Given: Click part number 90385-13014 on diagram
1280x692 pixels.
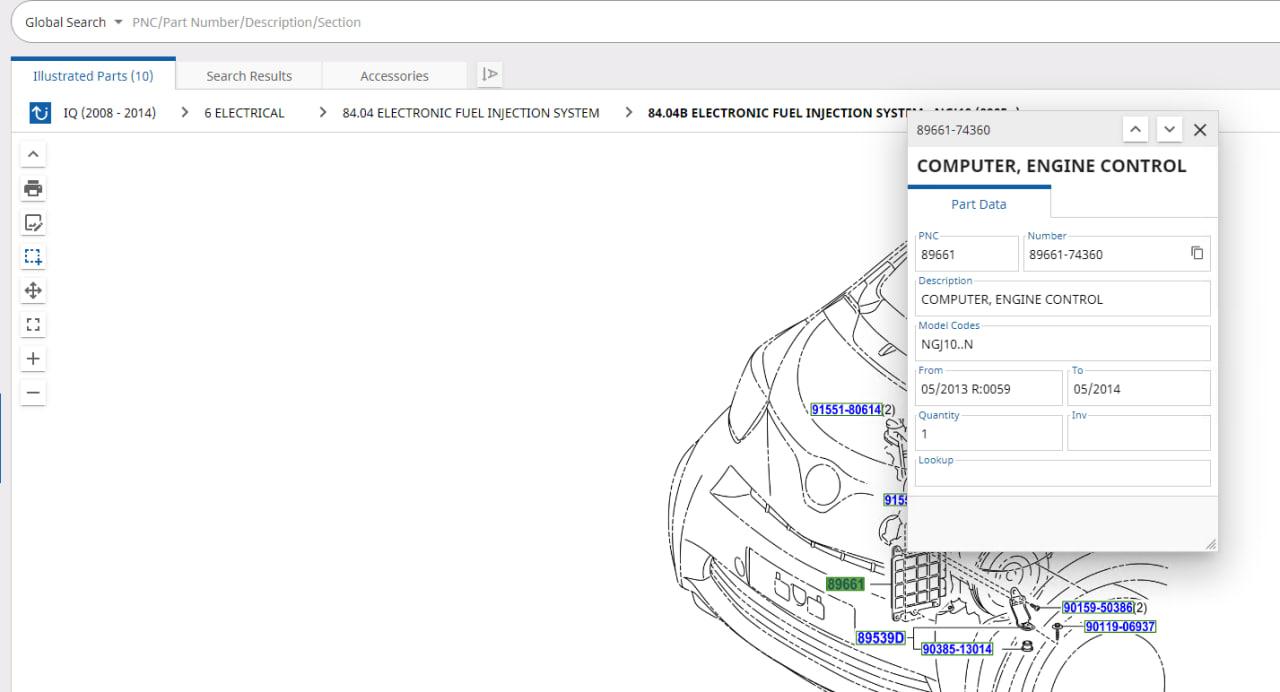Looking at the screenshot, I should pyautogui.click(x=957, y=649).
